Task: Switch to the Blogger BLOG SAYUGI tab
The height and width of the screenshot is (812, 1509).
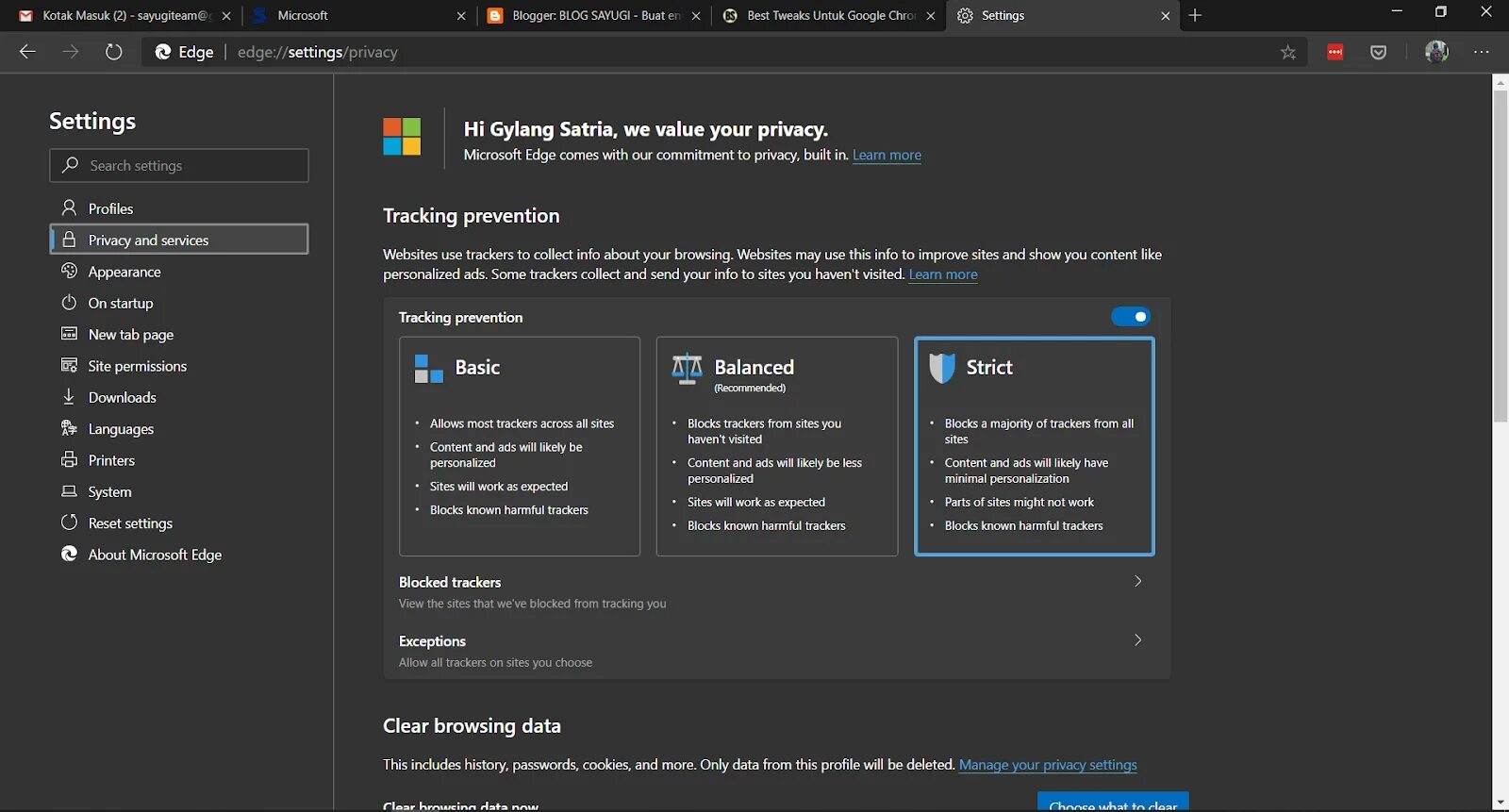Action: 594,15
